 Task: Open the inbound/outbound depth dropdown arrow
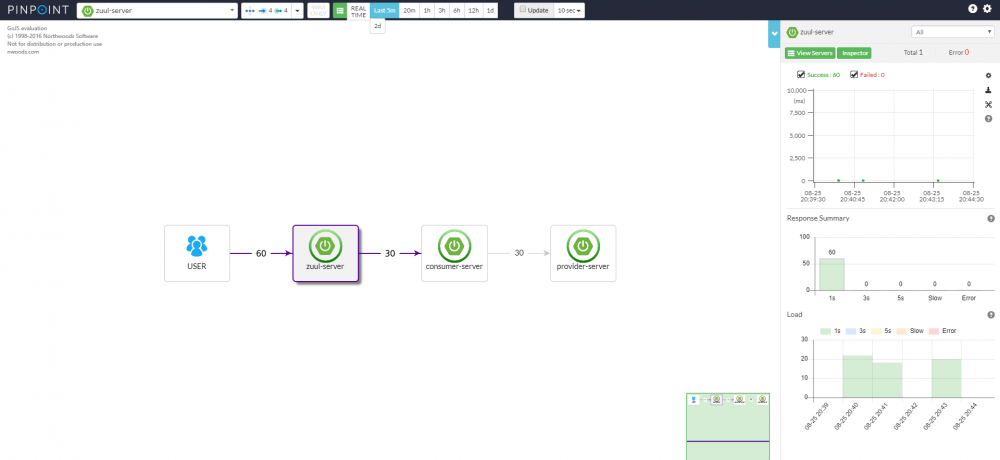(x=297, y=10)
